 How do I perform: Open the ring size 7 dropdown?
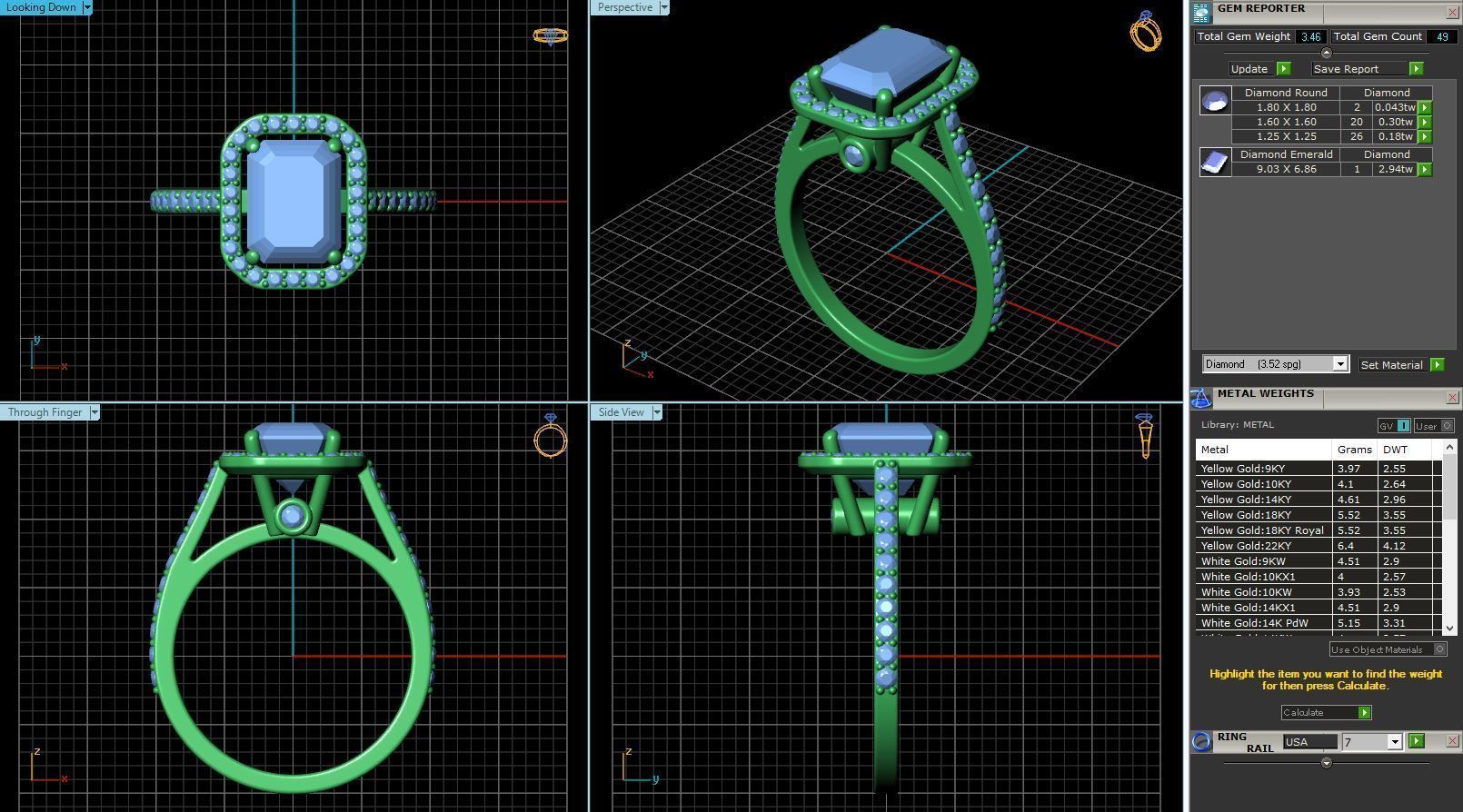click(x=1395, y=742)
